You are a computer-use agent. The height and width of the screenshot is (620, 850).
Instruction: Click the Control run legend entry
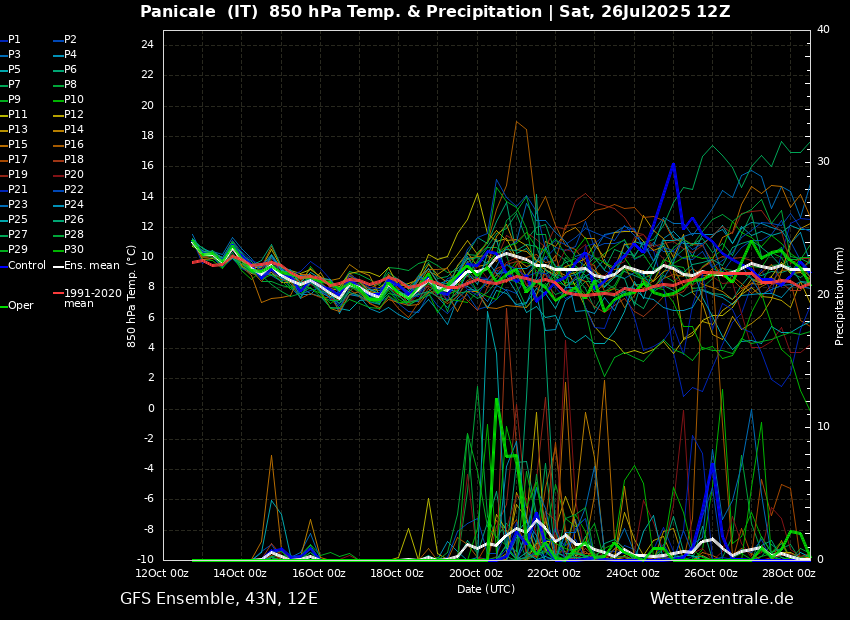[x=27, y=266]
